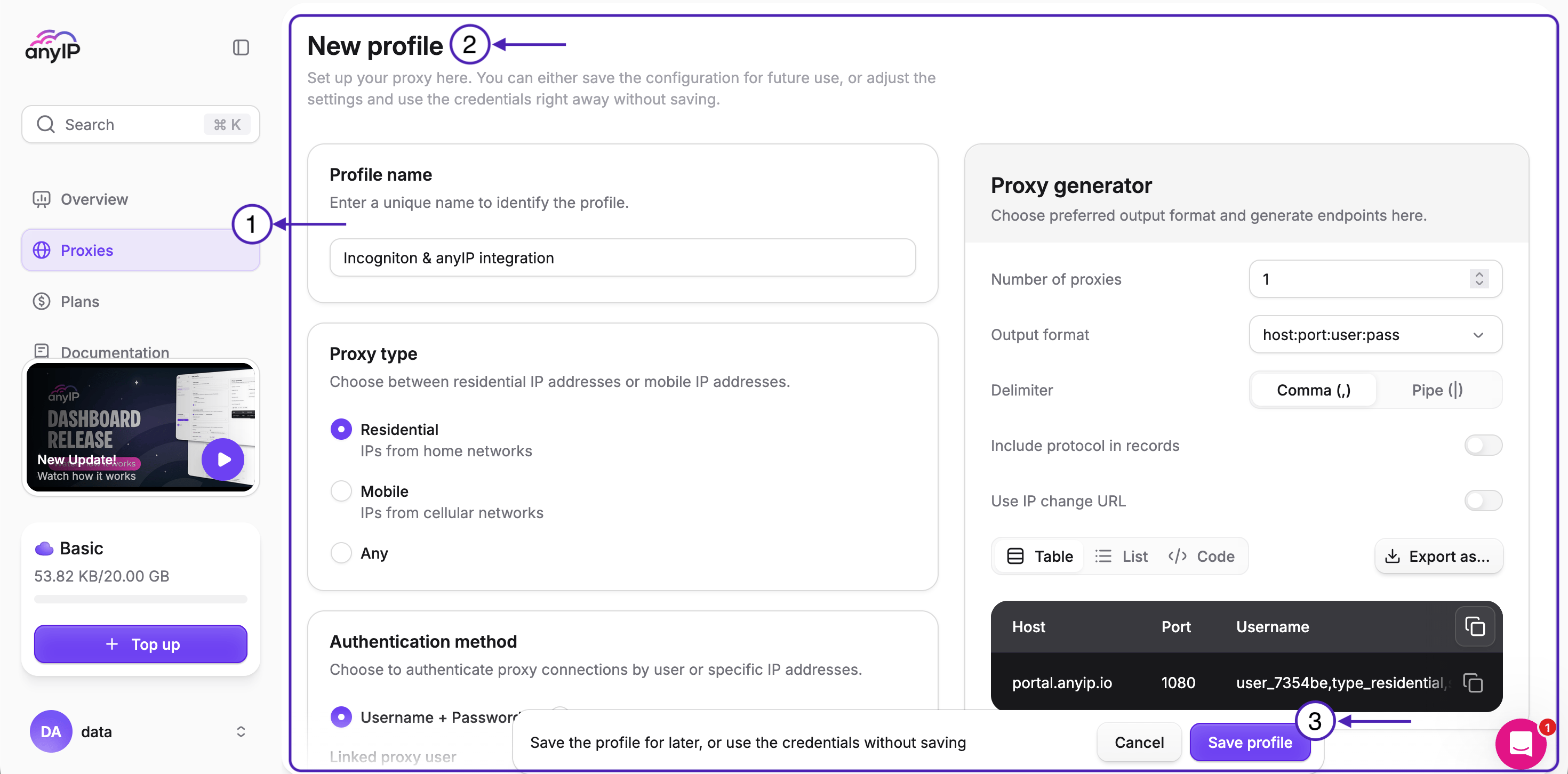
Task: Open the Output format dropdown
Action: pyautogui.click(x=1375, y=335)
